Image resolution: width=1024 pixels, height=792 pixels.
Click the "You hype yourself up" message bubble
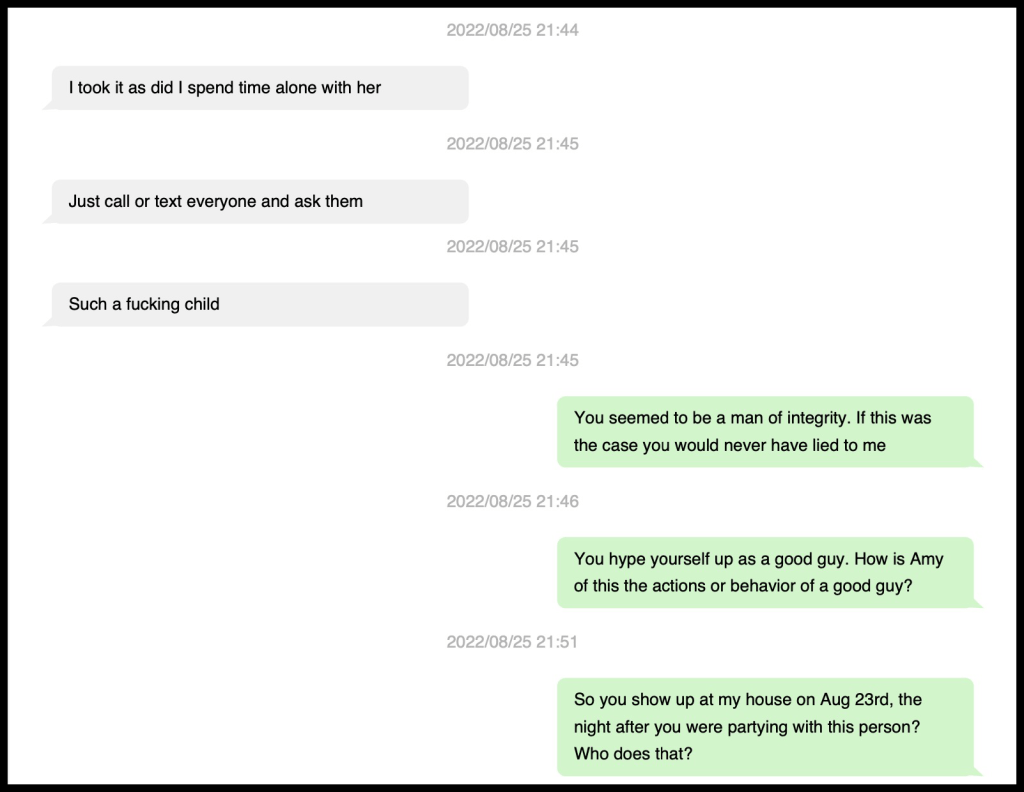[765, 572]
